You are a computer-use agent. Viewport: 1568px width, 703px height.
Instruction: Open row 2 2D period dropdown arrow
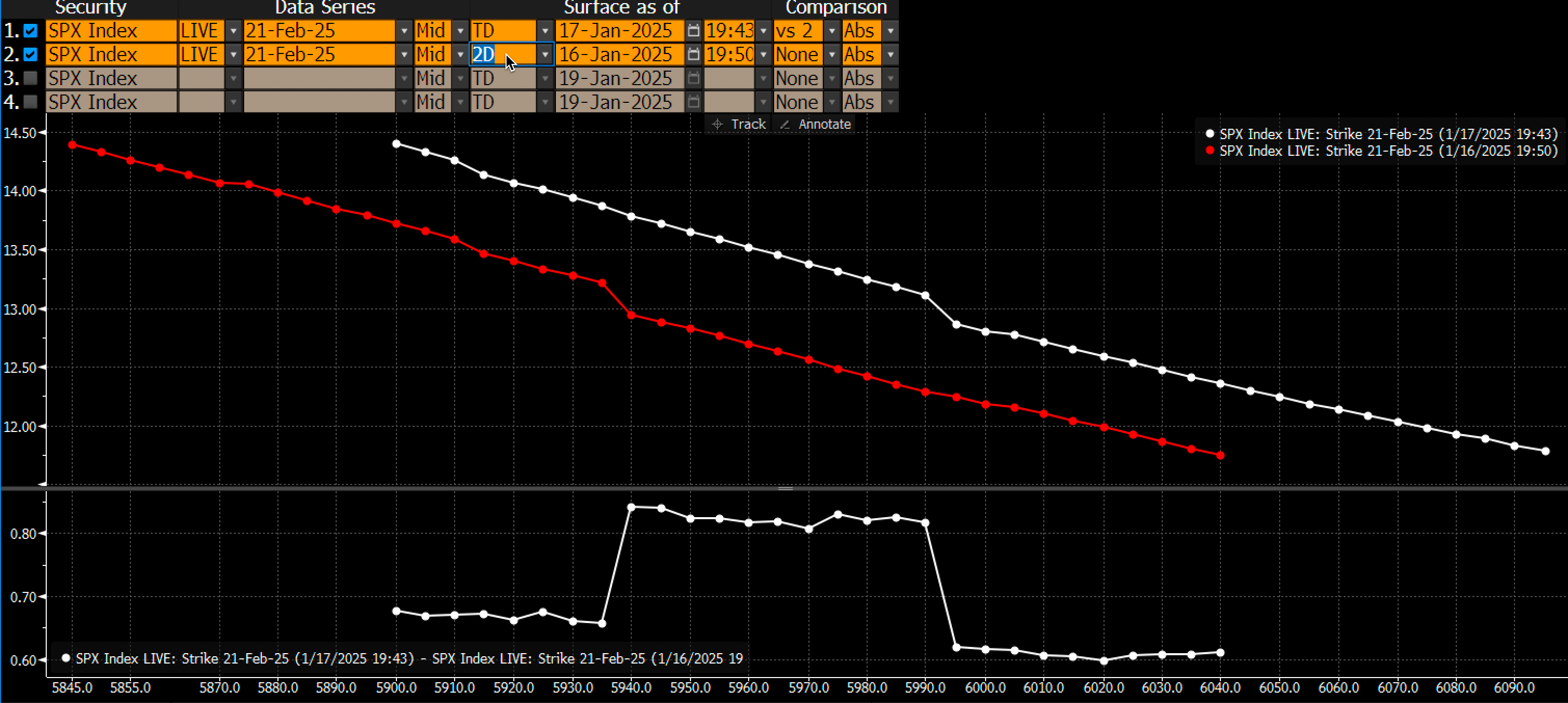[x=546, y=55]
